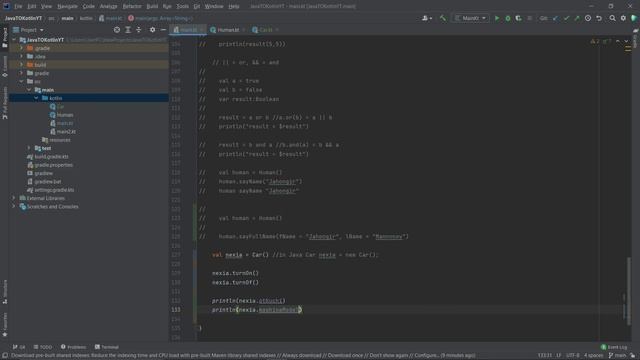Open the Pull Requests tool window stripe
640x360 pixels.
click(x=5, y=102)
